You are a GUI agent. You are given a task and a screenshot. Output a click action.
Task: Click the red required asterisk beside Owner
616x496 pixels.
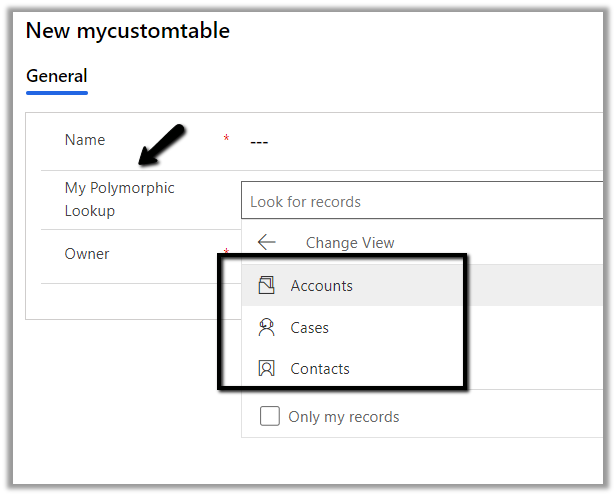[226, 251]
